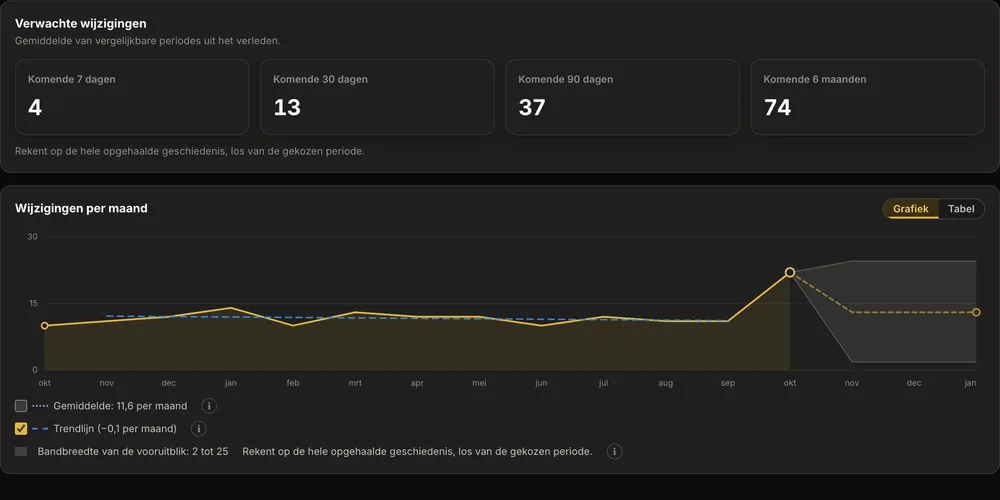1000x500 pixels.
Task: Click the Komende 7 dagen card
Action: pos(132,97)
